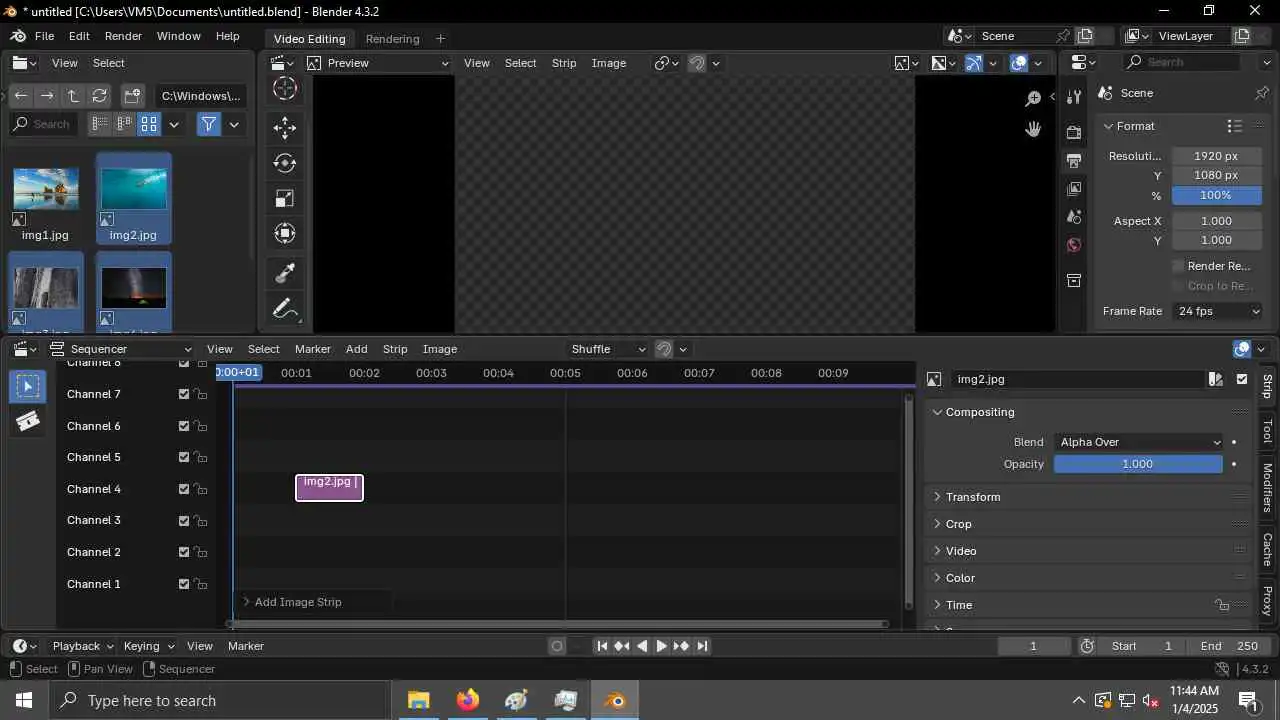Switch file browser to thumbnail view
The height and width of the screenshot is (720, 1280).
pyautogui.click(x=149, y=124)
